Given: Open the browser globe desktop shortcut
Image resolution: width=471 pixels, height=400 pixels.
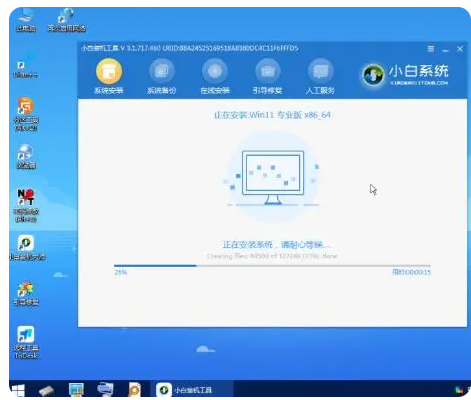Looking at the screenshot, I should (x=26, y=156).
